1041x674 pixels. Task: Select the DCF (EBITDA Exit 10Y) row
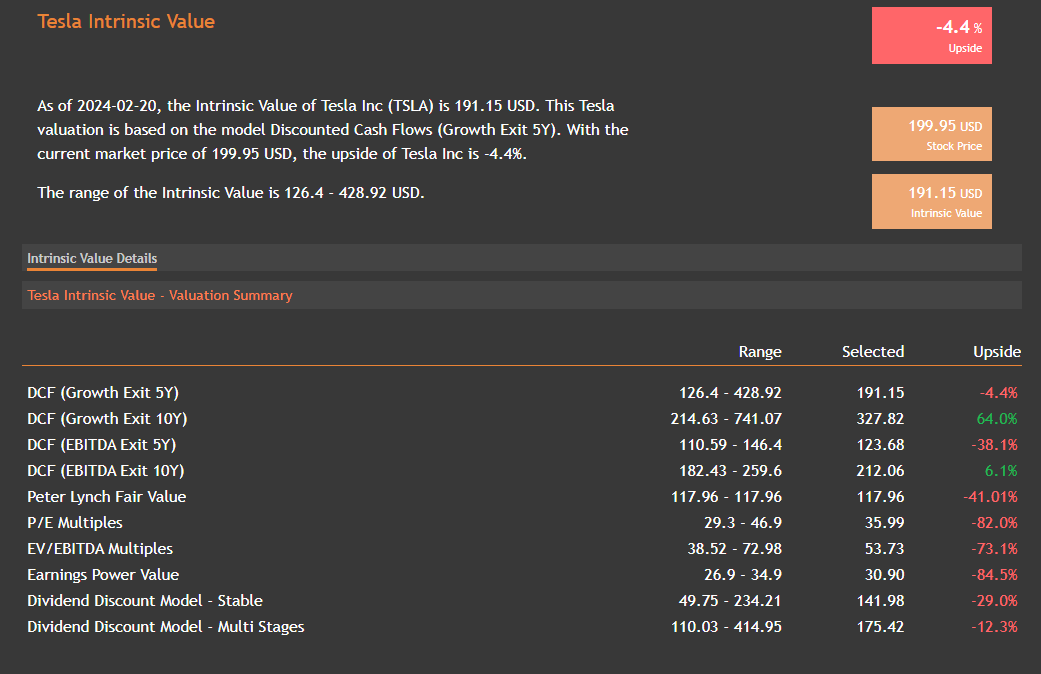105,471
